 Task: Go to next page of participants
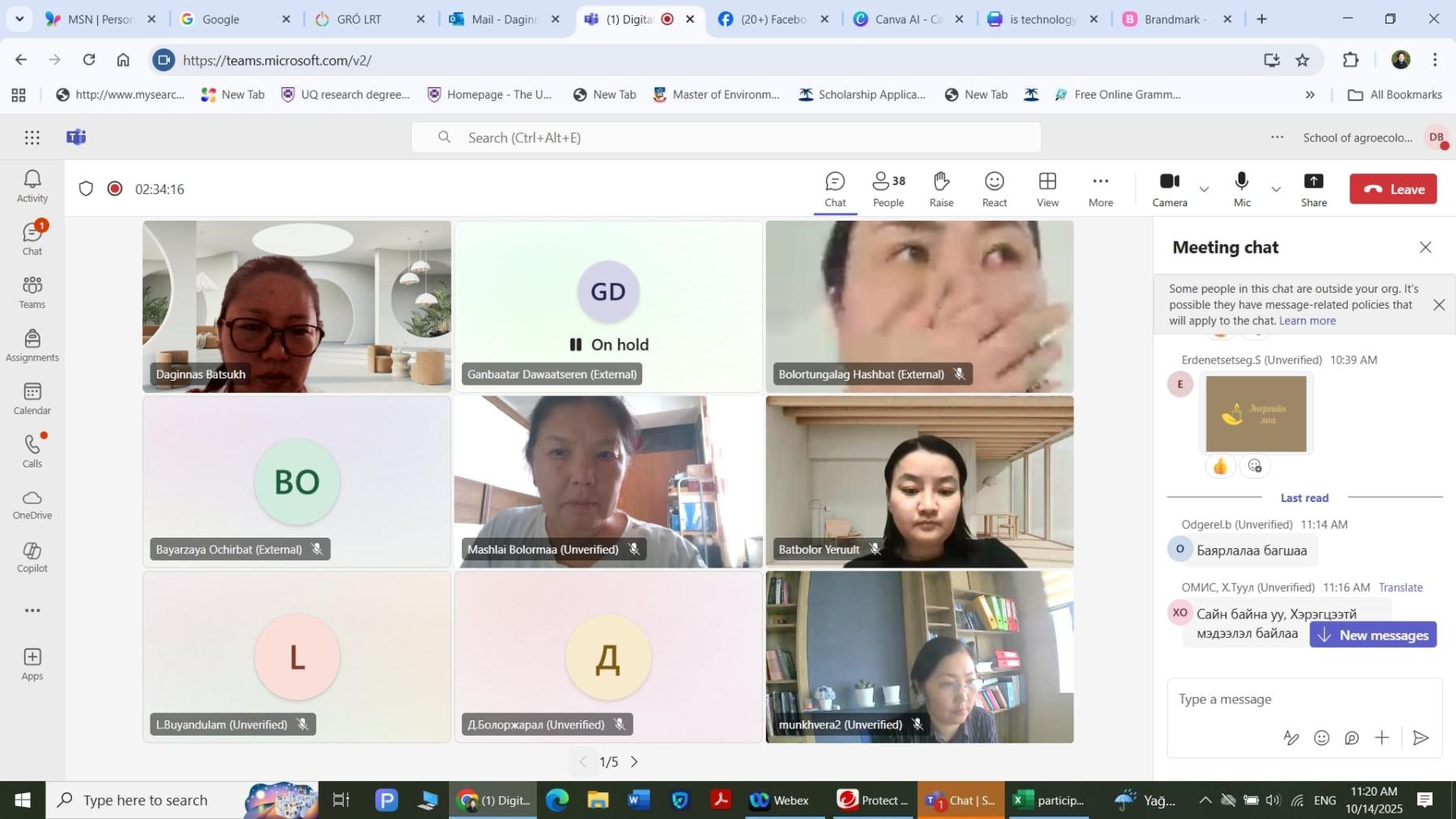[x=634, y=762]
